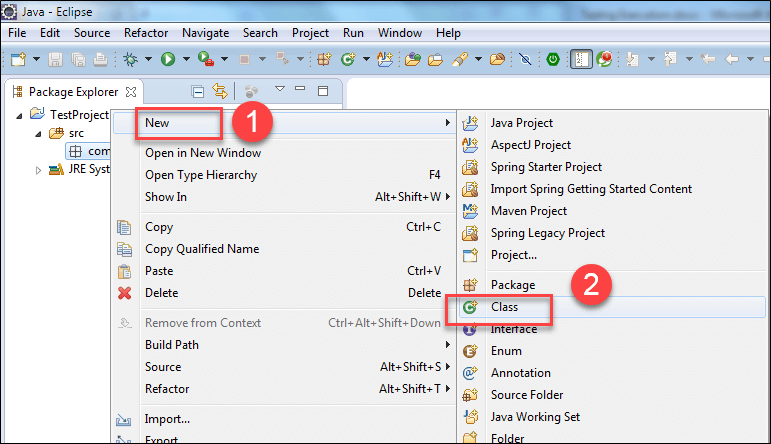Click the green Run button in toolbar

[168, 59]
